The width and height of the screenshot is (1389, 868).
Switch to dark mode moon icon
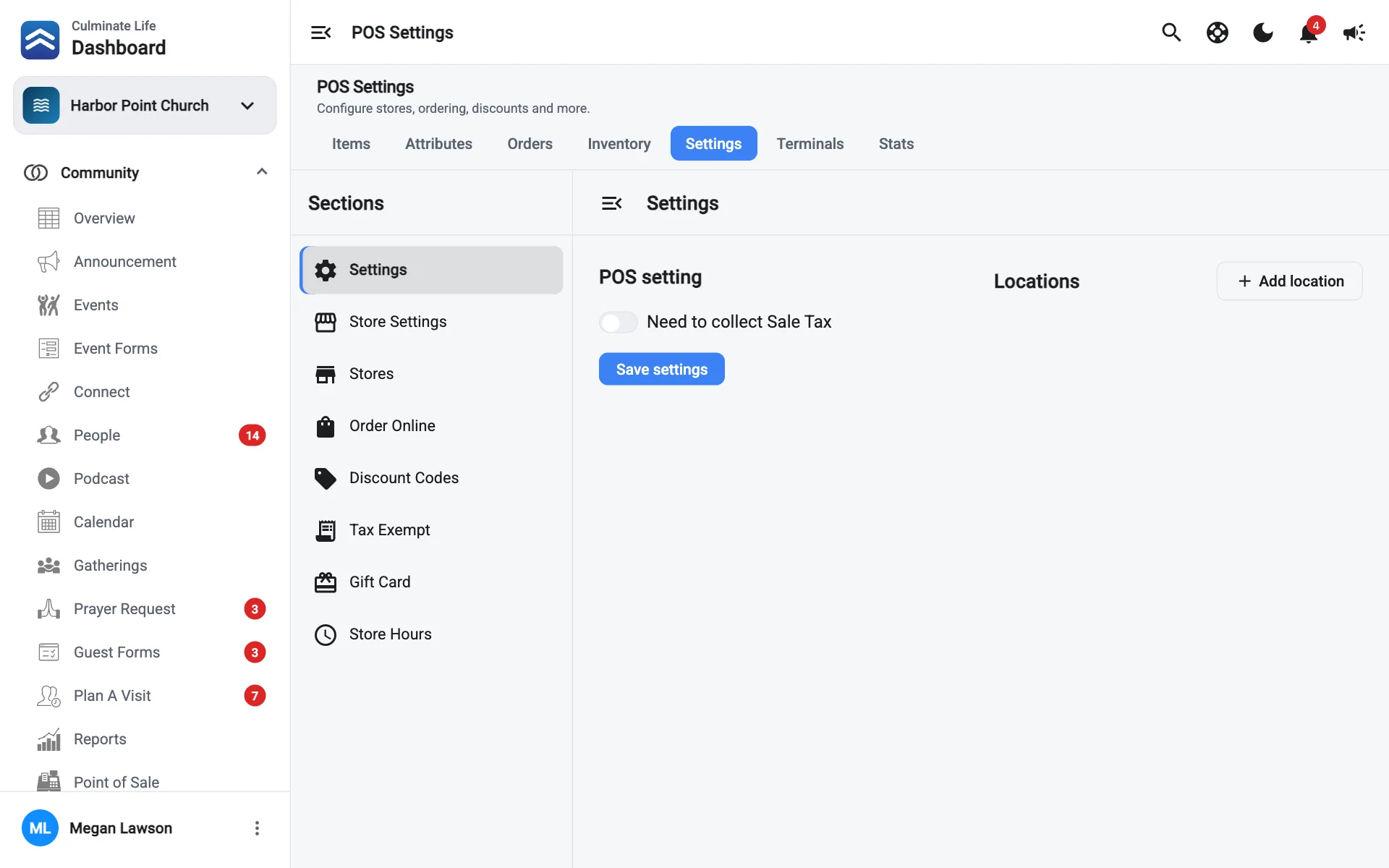click(x=1263, y=33)
